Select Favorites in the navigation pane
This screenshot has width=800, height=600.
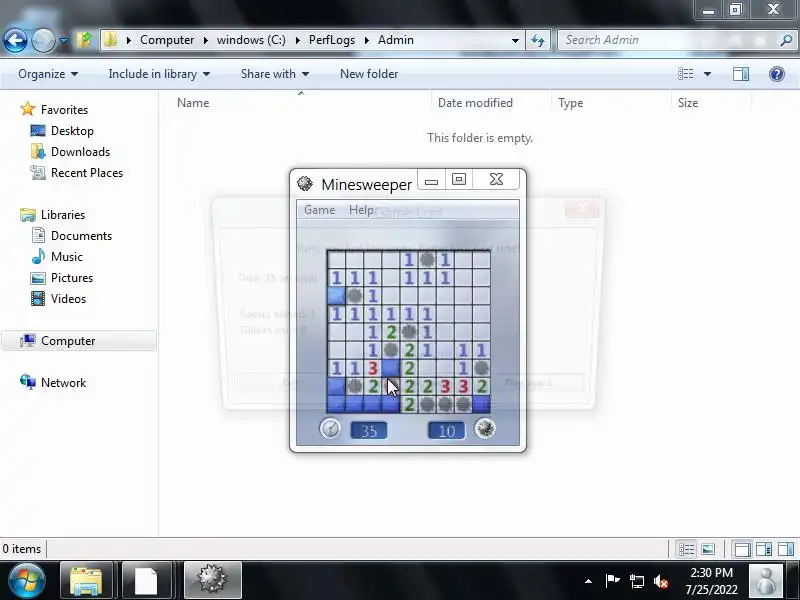point(64,110)
